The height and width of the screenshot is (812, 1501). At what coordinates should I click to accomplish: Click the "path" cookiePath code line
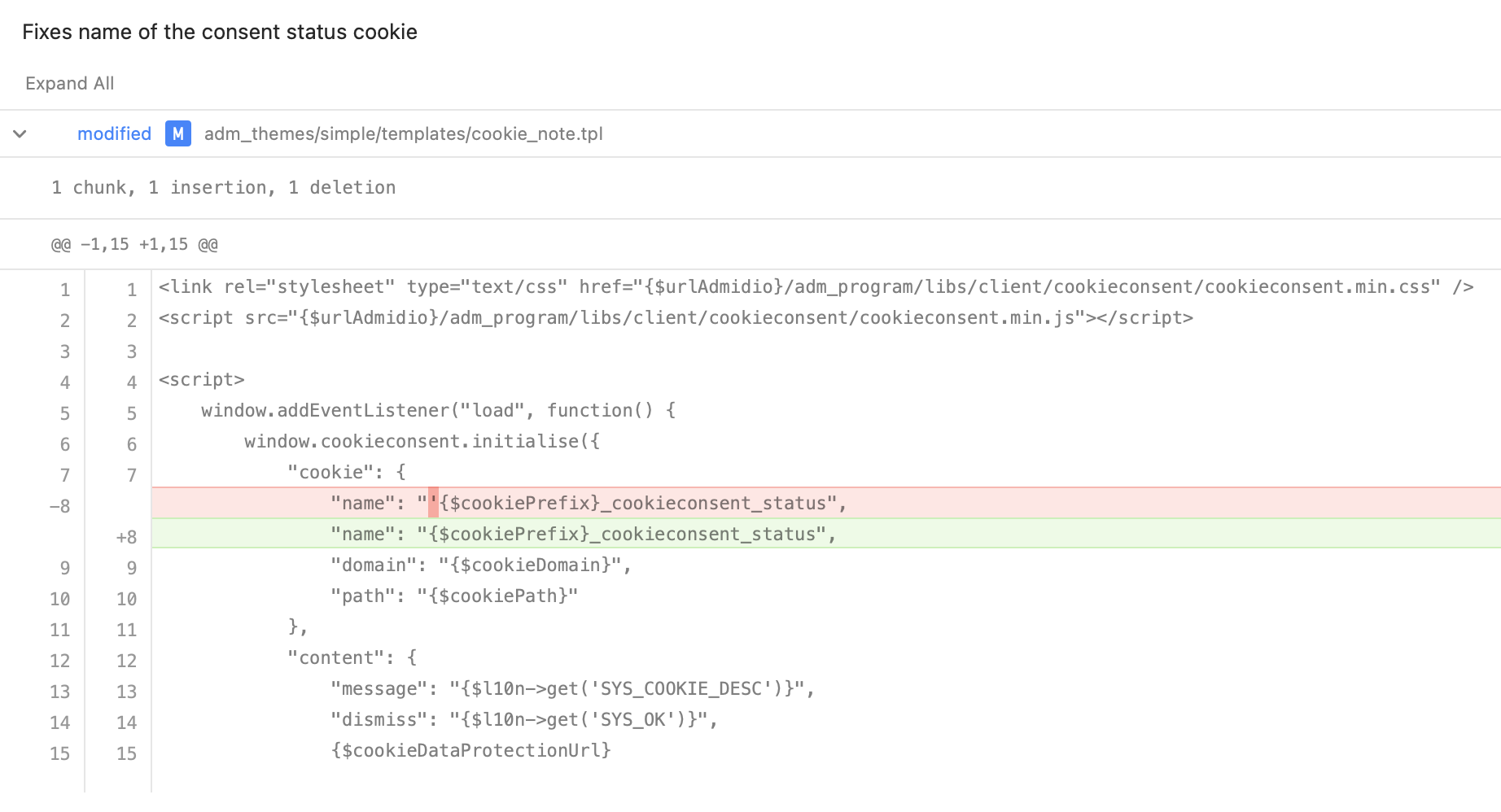pyautogui.click(x=454, y=596)
